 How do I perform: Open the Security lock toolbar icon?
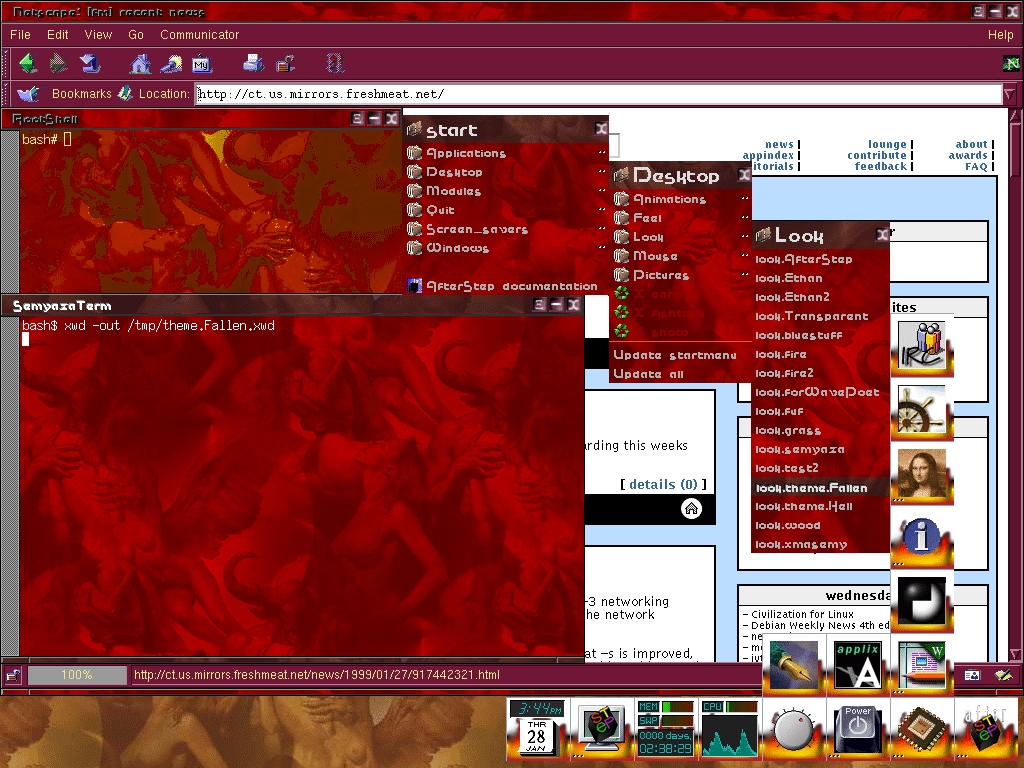(x=285, y=63)
